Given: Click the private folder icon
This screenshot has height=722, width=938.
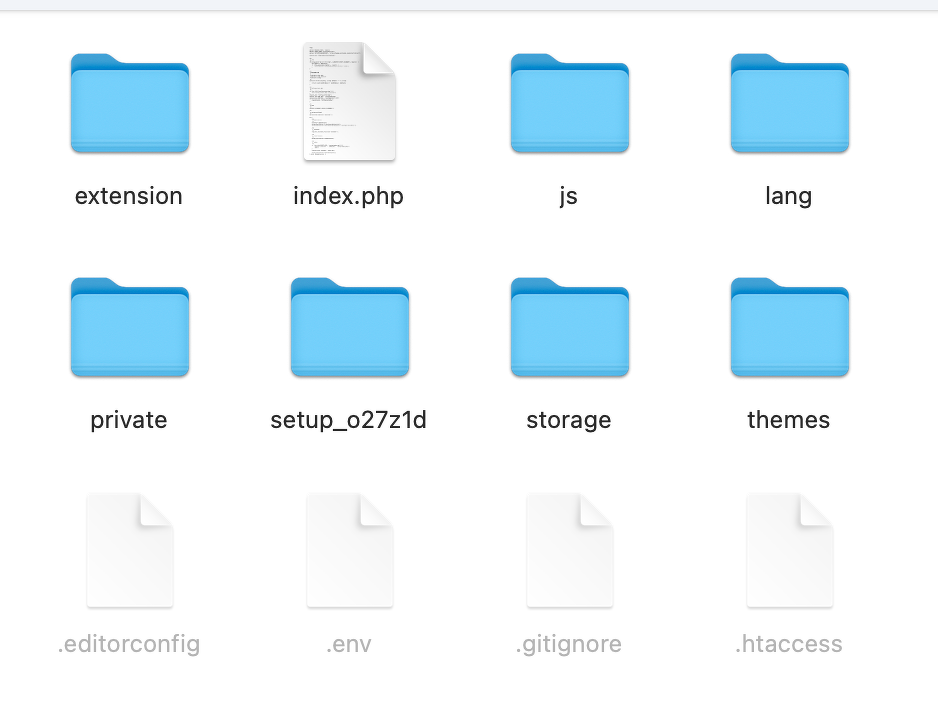Looking at the screenshot, I should [130, 327].
